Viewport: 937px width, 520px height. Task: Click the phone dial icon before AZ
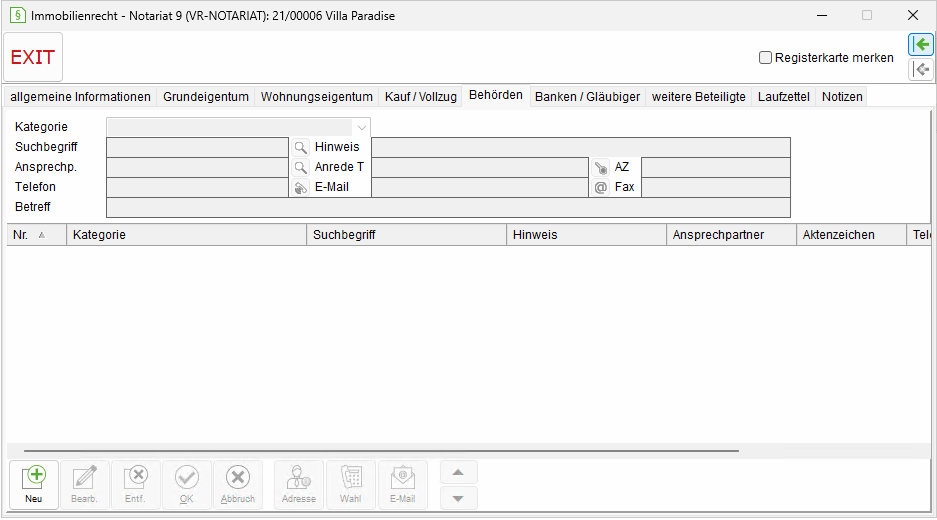tap(601, 167)
